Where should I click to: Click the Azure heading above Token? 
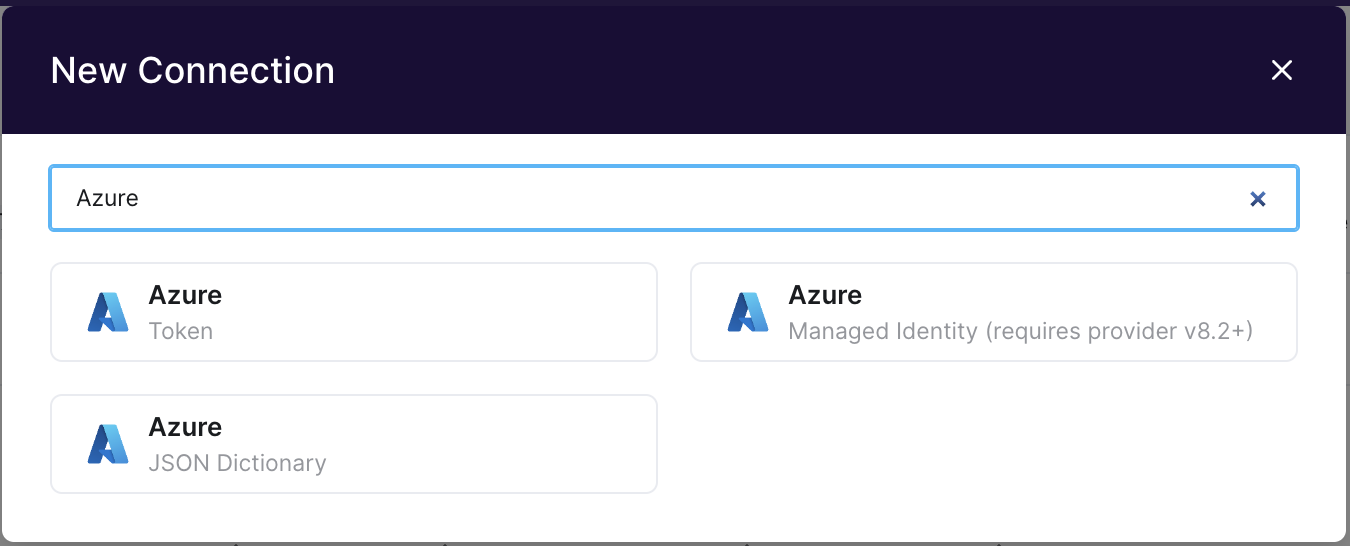pyautogui.click(x=185, y=295)
